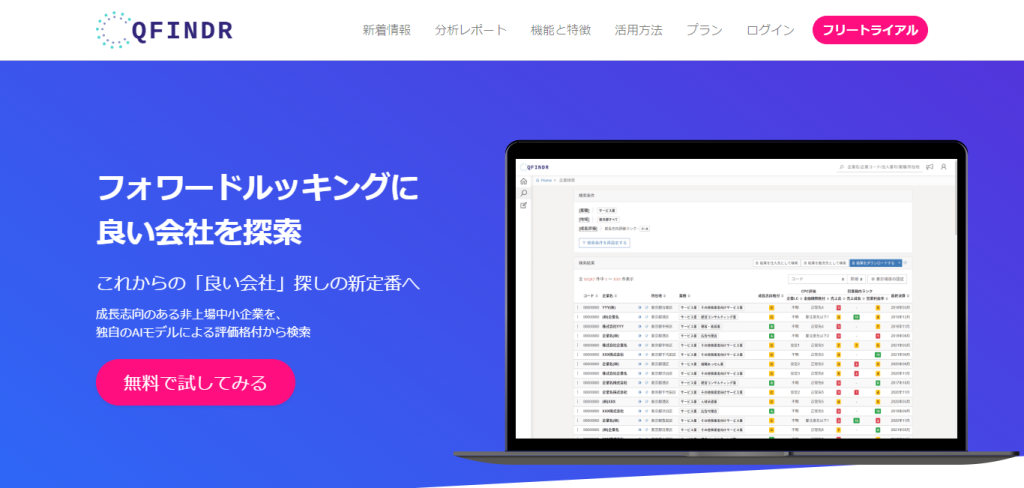This screenshot has height=488, width=1024.
Task: Open the 分析レポート menu item
Action: click(471, 30)
